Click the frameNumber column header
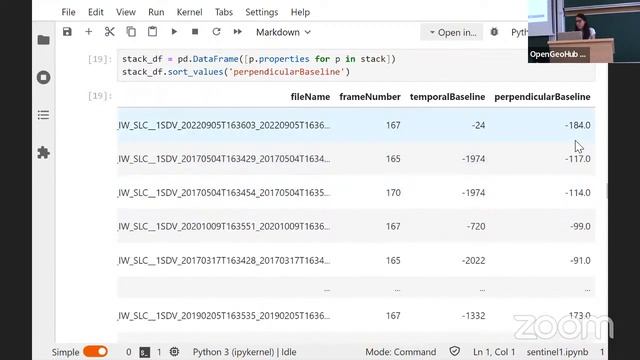 370,97
